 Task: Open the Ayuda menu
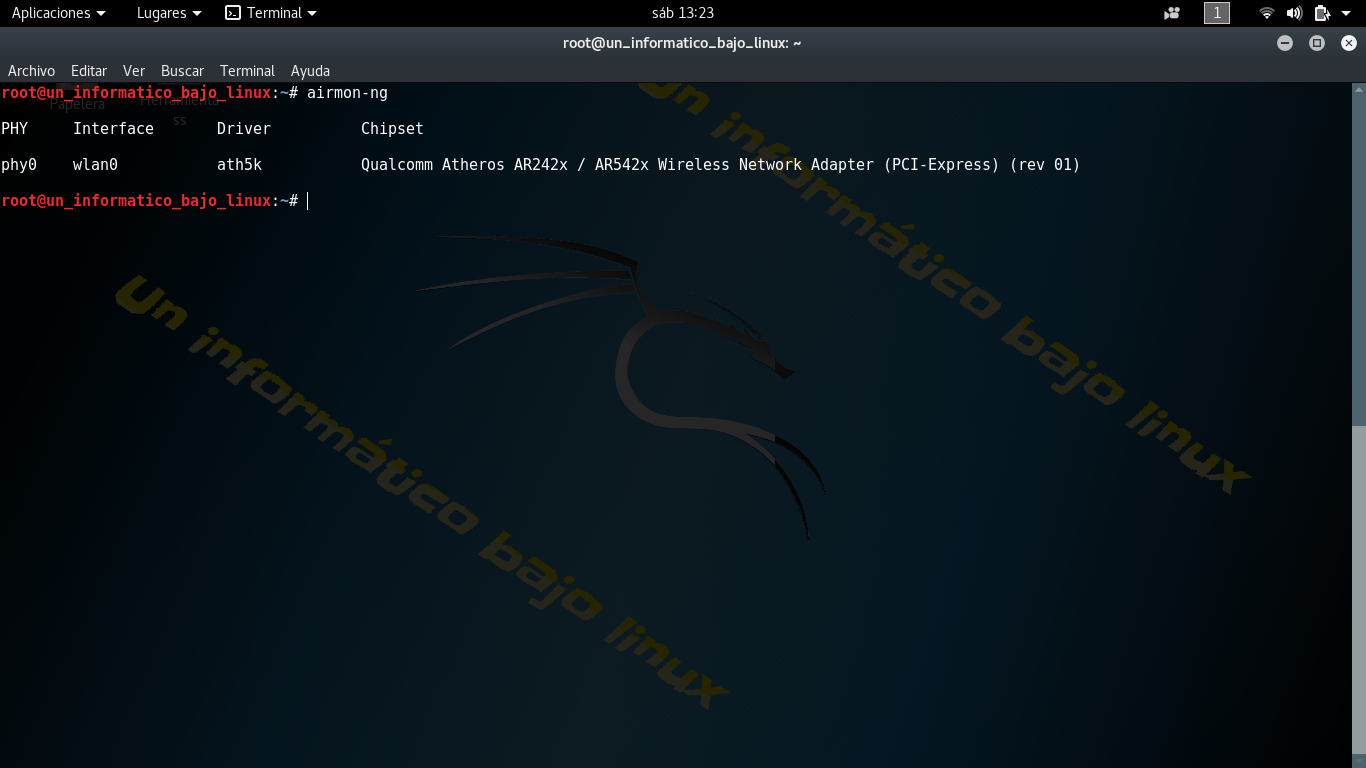[x=310, y=71]
